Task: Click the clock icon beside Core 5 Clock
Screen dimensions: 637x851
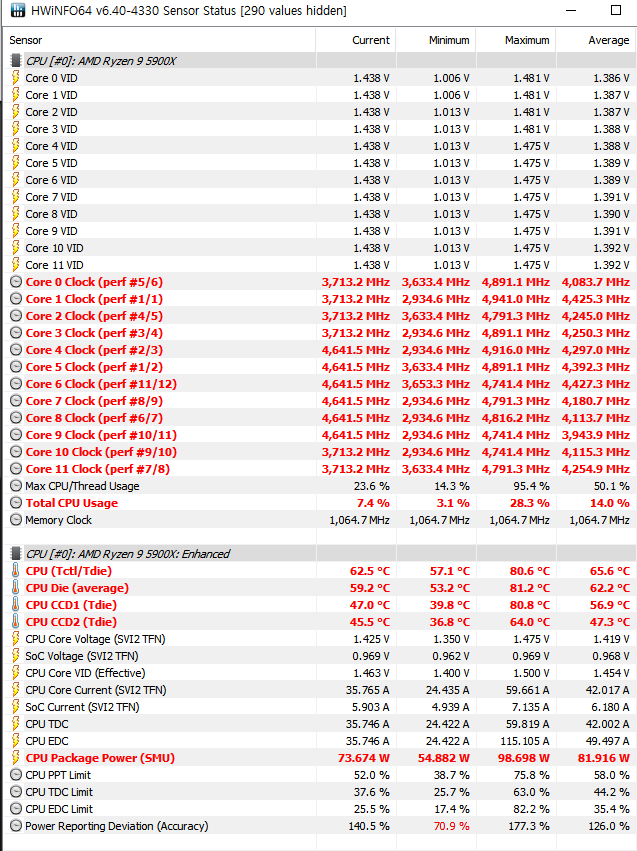Action: click(15, 367)
